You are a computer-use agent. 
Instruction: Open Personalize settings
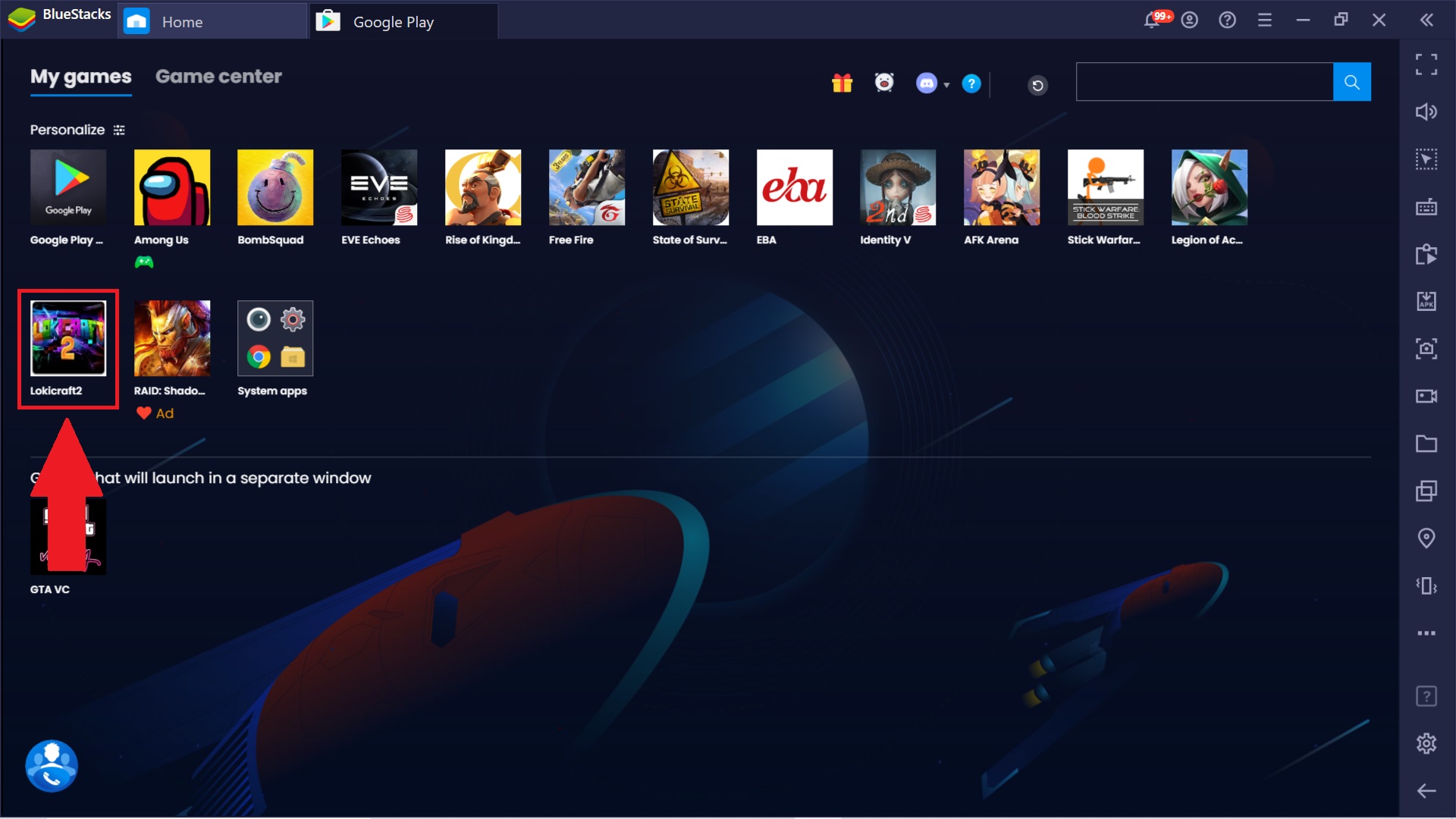pos(77,130)
